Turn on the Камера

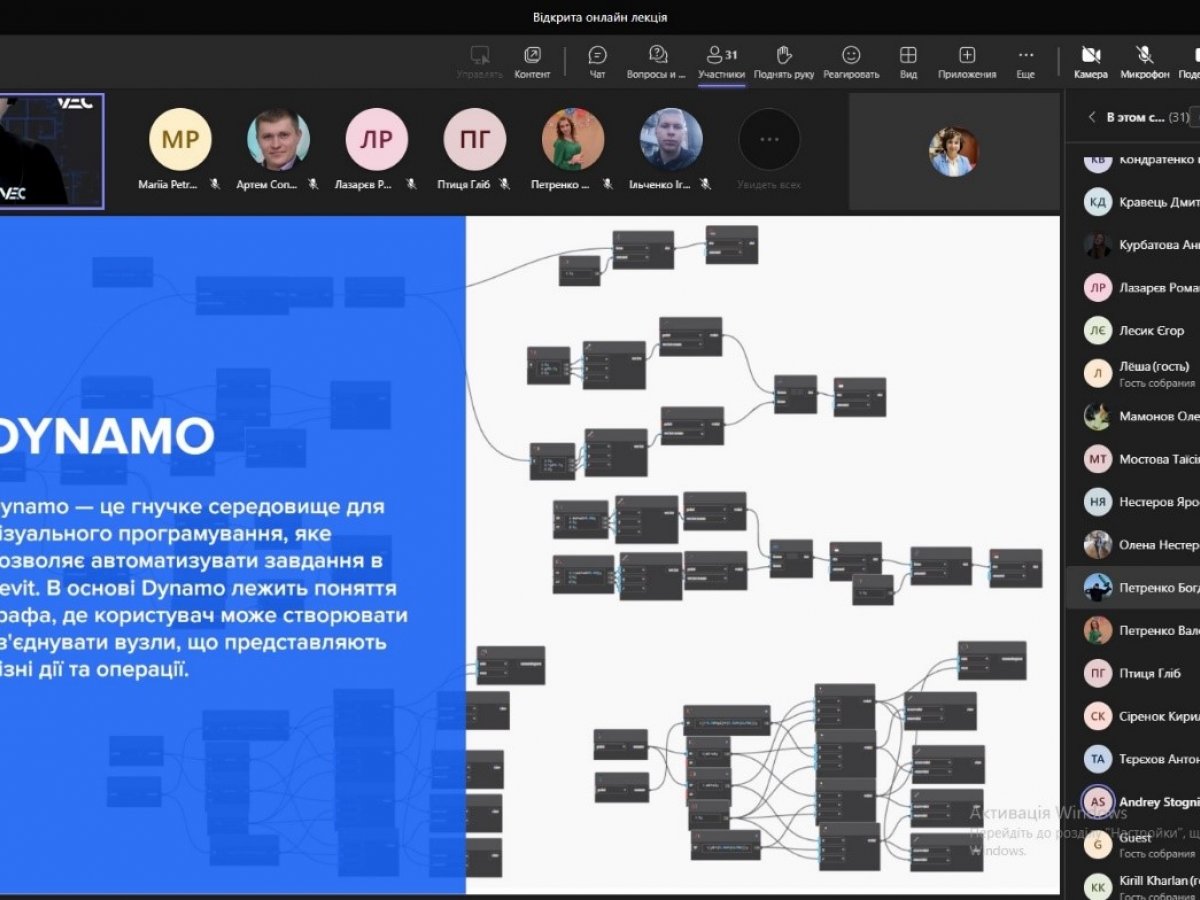[x=1091, y=62]
